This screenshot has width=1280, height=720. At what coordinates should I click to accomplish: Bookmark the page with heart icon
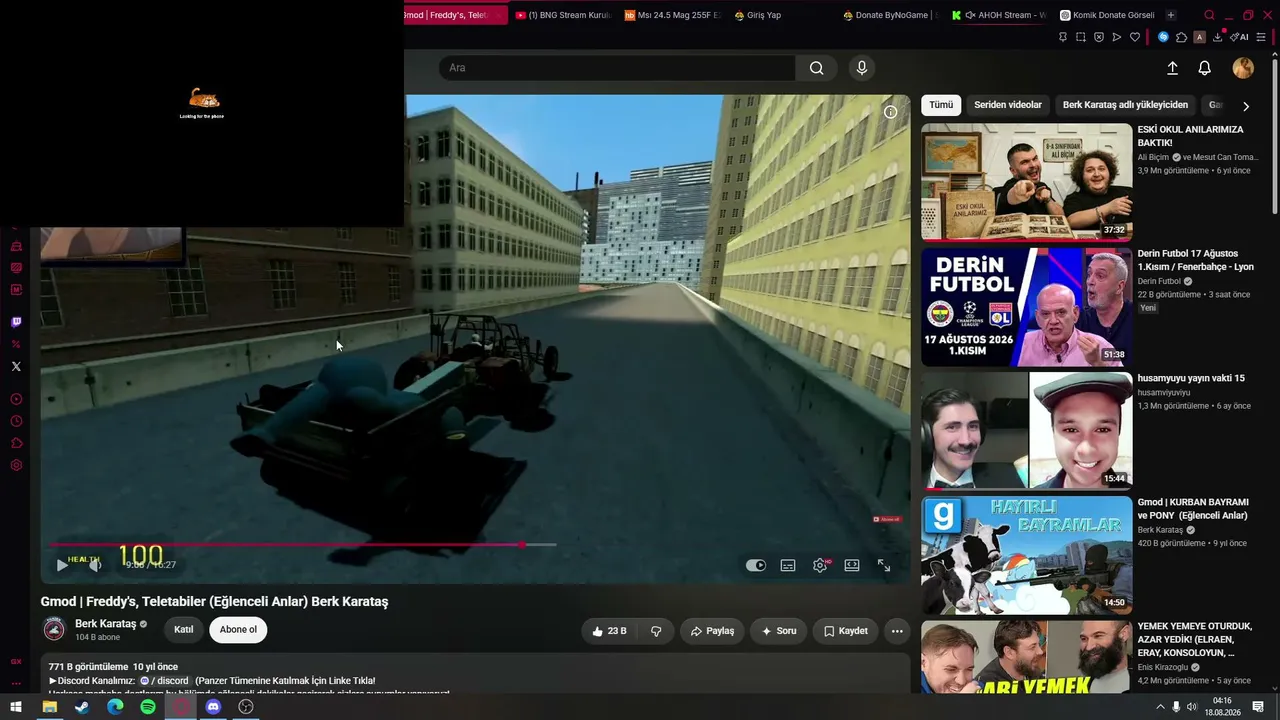pyautogui.click(x=1135, y=37)
